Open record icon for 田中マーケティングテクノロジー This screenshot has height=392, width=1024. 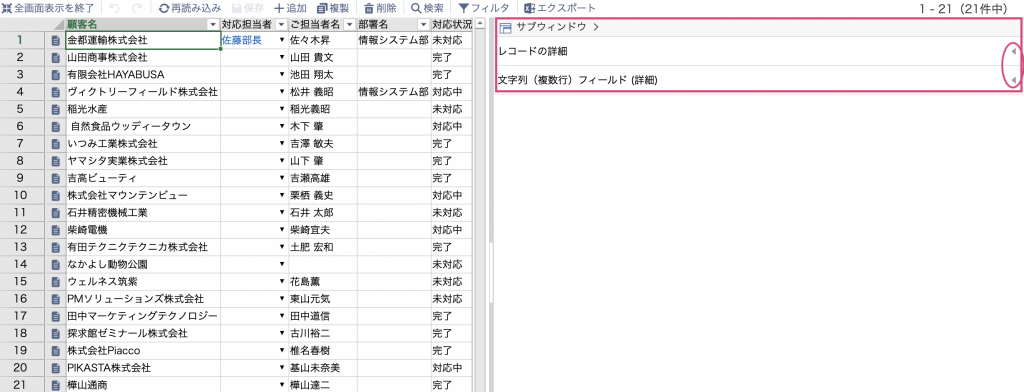click(x=56, y=316)
